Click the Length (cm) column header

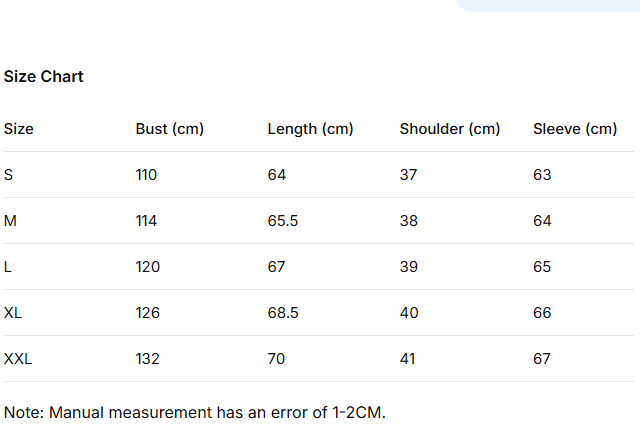[x=310, y=129]
